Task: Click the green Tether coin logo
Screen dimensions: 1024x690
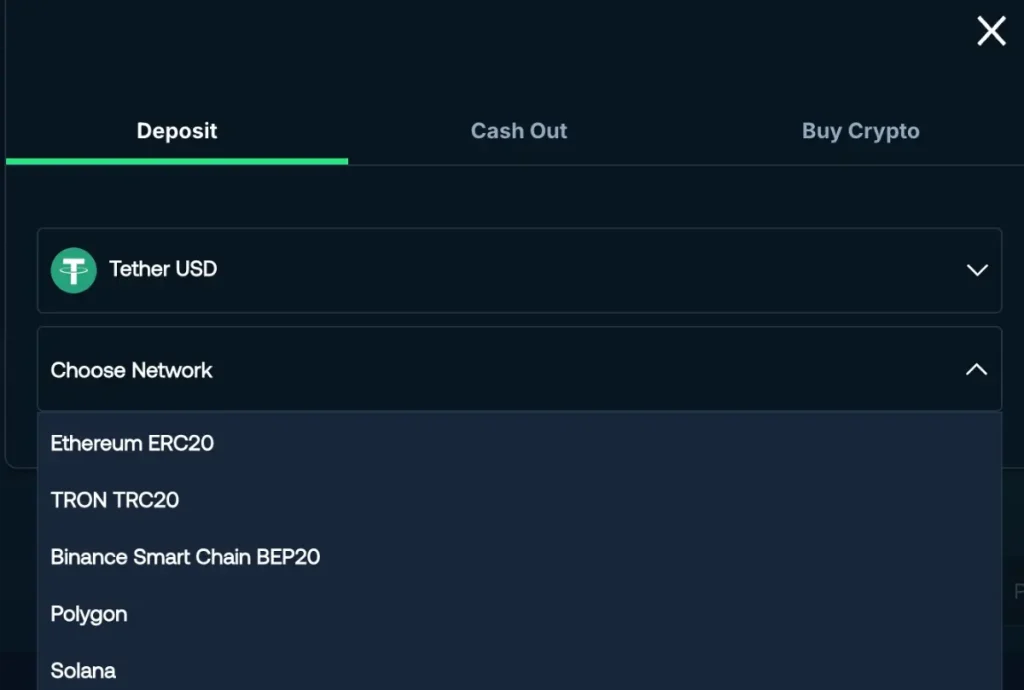Action: 73,270
